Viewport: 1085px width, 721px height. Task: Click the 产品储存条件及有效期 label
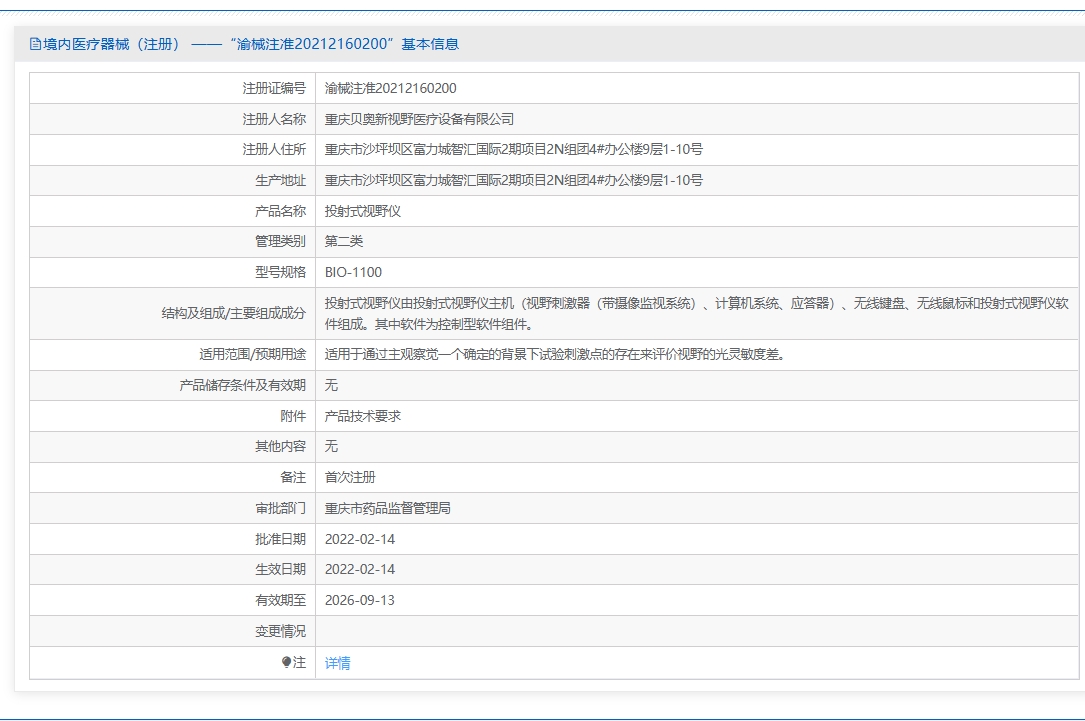[242, 385]
